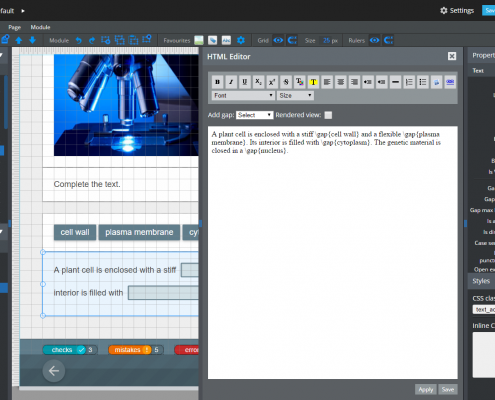This screenshot has width=495, height=400.
Task: Click the fourth dashed-box module icon
Action: (147, 40)
